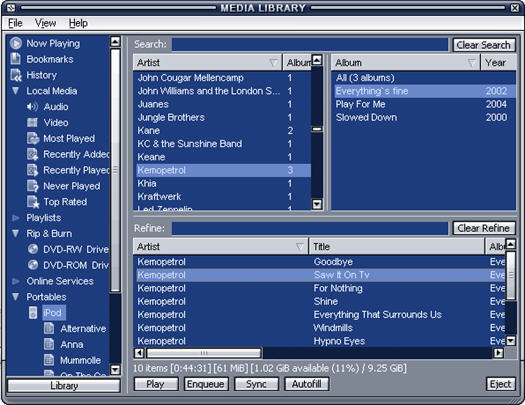Click into the Refine input field
The width and height of the screenshot is (525, 405).
pos(310,228)
